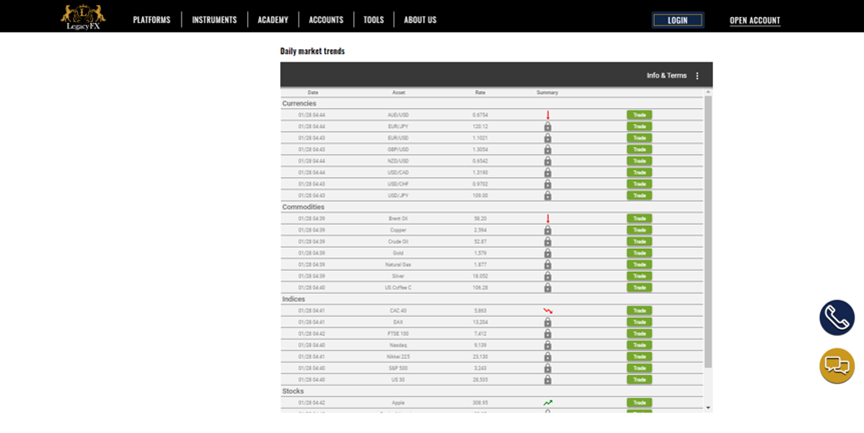Image resolution: width=864 pixels, height=433 pixels.
Task: Click the Open Account link
Action: [755, 20]
